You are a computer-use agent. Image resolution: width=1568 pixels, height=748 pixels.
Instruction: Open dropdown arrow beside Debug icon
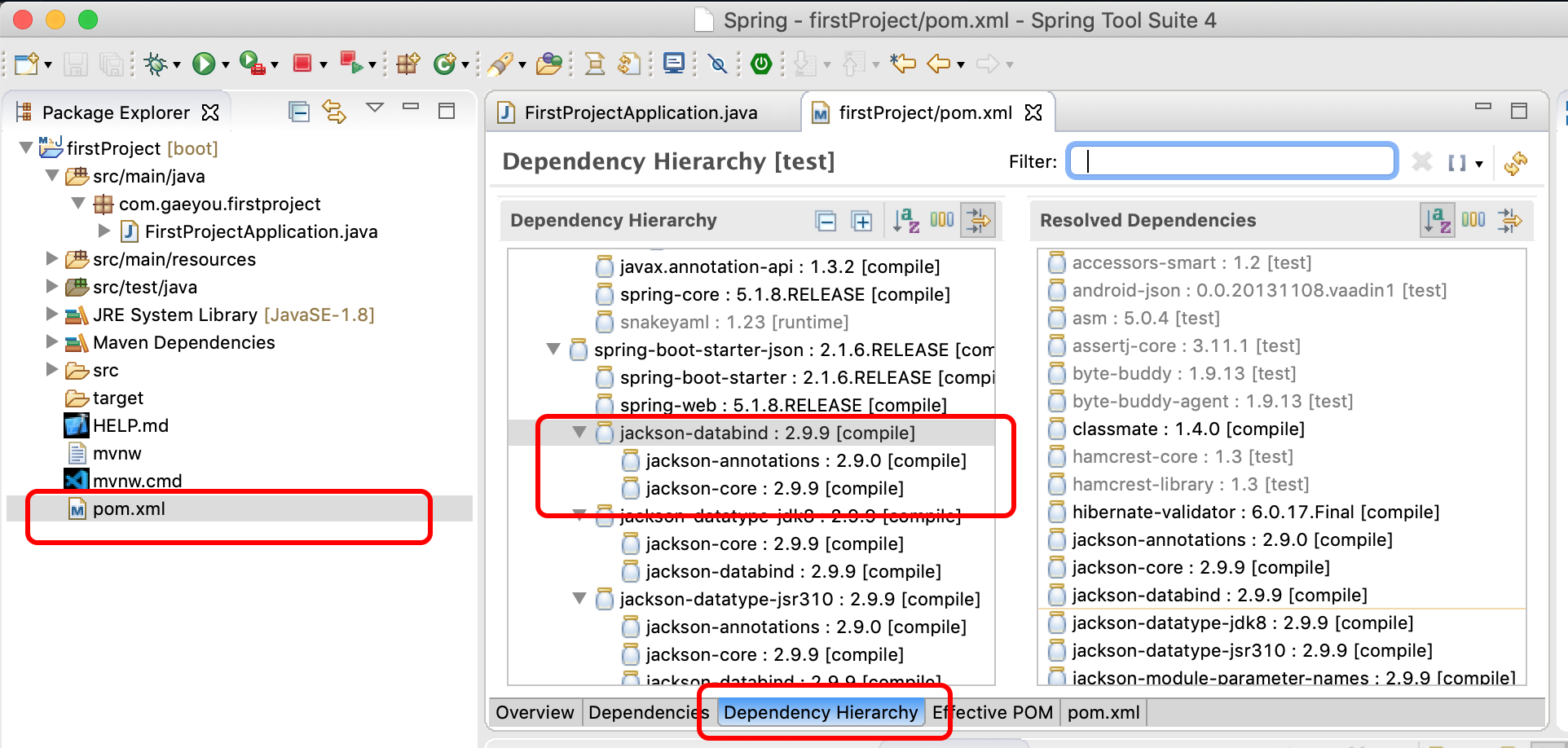pyautogui.click(x=176, y=64)
